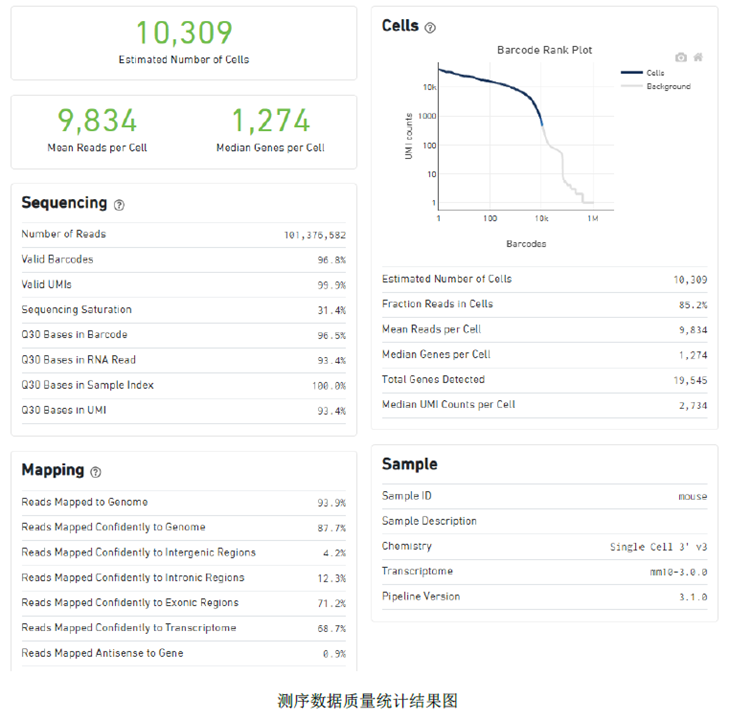Click Reads Mapped Confidently to Intronic Regions
730x720 pixels.
133,578
